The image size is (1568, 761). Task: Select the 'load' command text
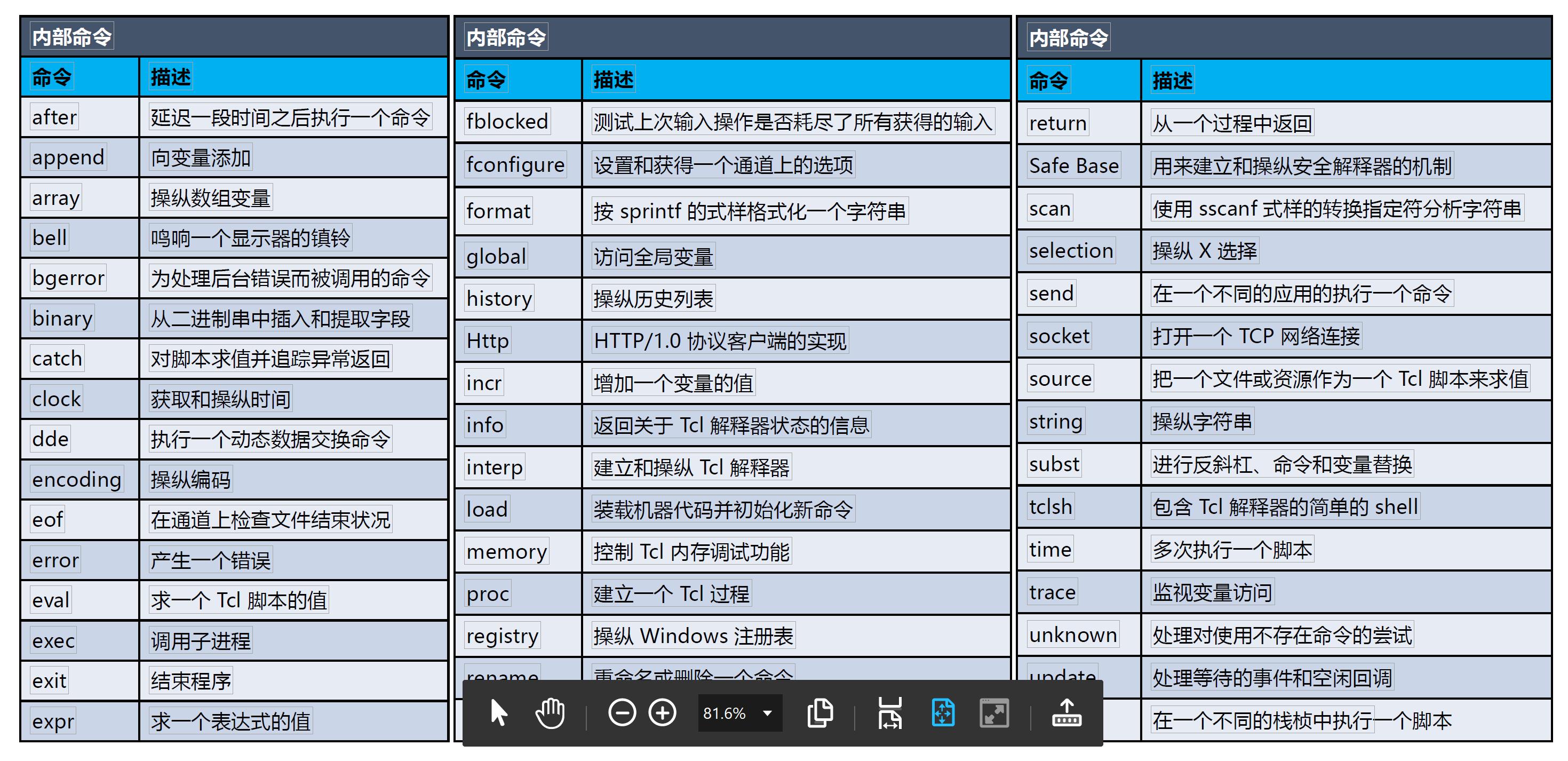click(x=487, y=510)
